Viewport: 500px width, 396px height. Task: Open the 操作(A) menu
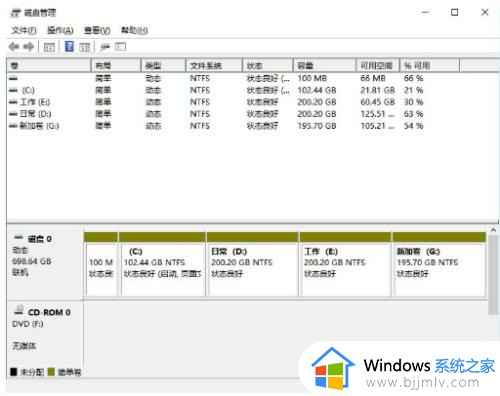click(60, 30)
